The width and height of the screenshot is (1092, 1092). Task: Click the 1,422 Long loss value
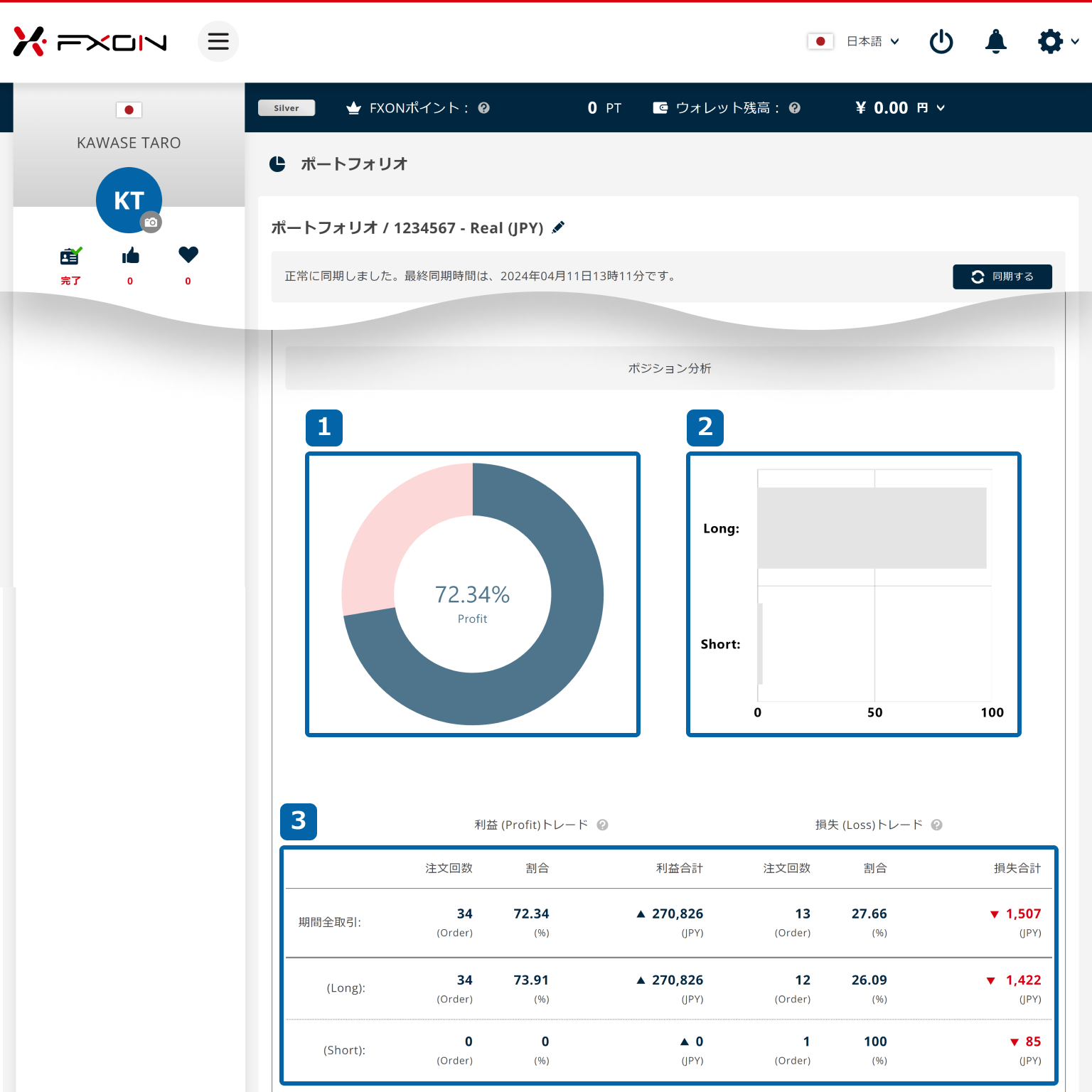pyautogui.click(x=1023, y=980)
